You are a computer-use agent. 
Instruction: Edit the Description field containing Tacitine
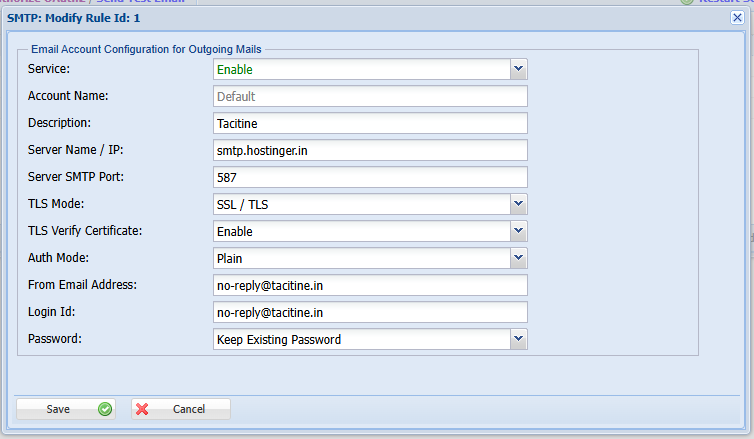click(370, 124)
